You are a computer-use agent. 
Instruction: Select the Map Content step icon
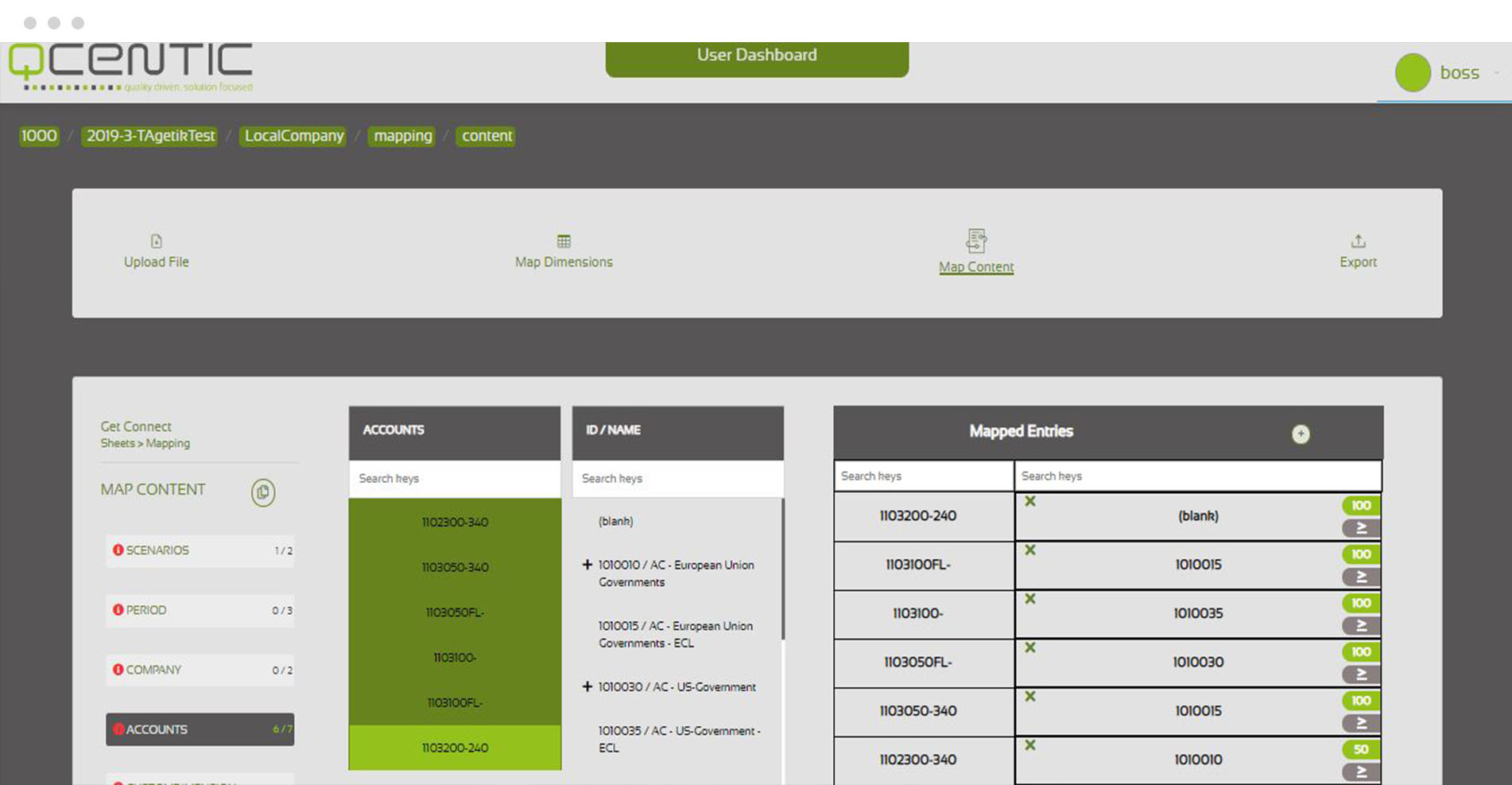click(975, 240)
